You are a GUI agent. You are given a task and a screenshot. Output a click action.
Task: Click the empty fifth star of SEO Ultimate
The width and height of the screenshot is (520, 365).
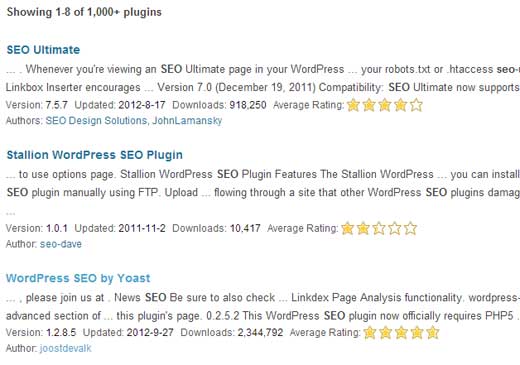[x=416, y=106]
